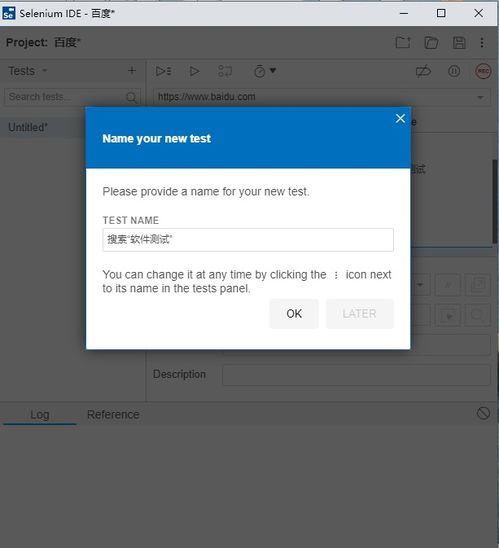Viewport: 499px width, 548px height.
Task: Click the Selenium IDE app icon in title bar
Action: [x=8, y=13]
